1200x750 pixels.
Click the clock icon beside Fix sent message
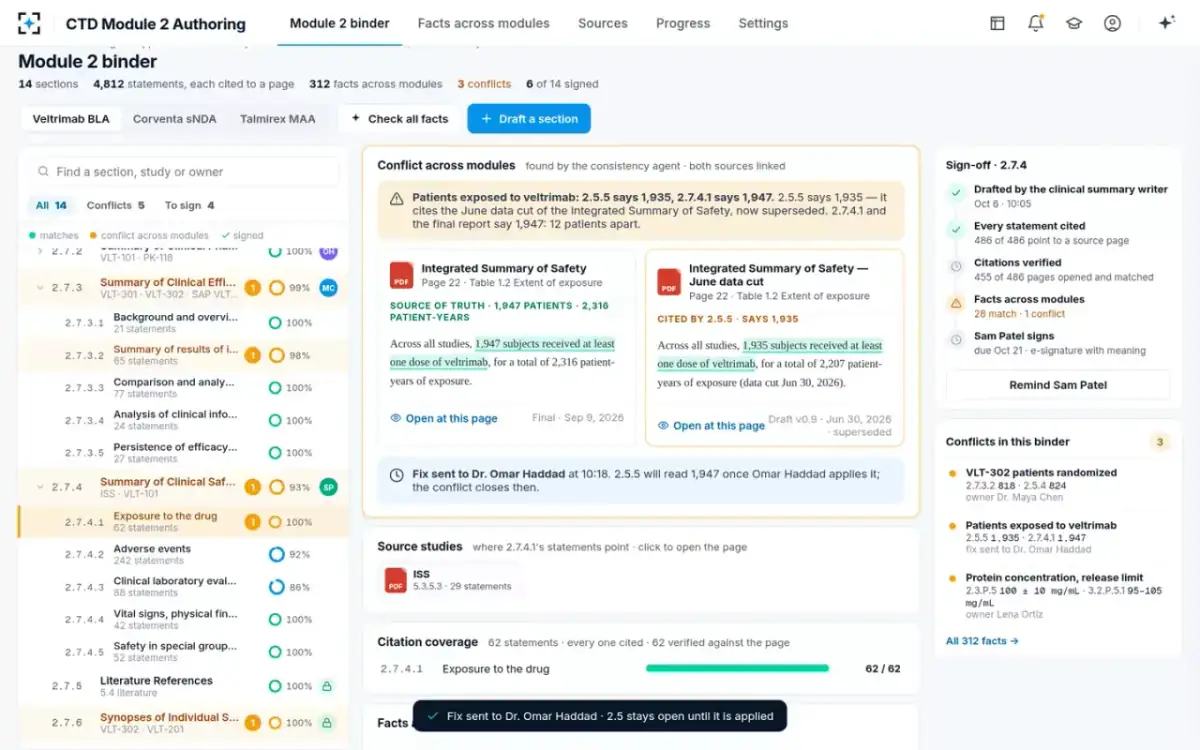pos(397,475)
